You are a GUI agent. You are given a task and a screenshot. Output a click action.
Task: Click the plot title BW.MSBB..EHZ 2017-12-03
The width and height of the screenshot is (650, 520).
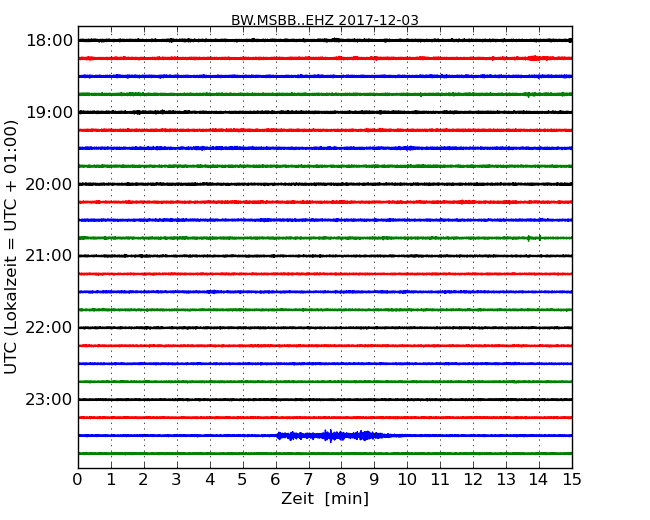pyautogui.click(x=325, y=20)
